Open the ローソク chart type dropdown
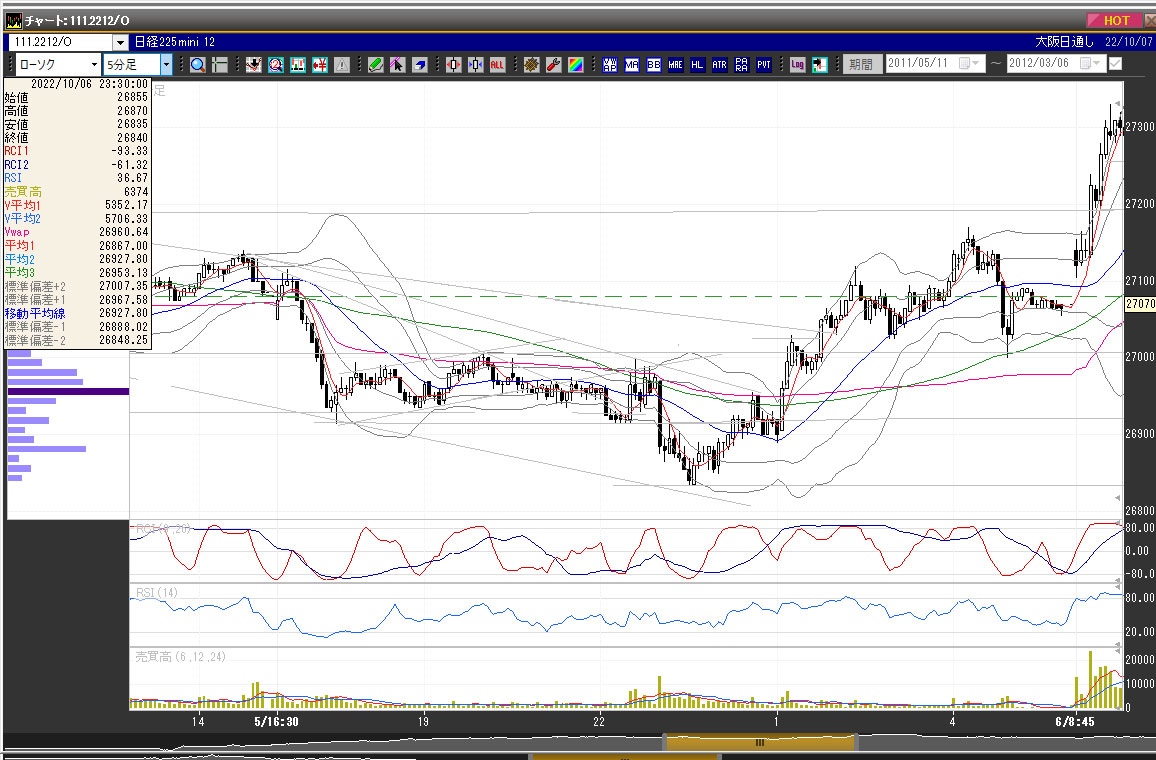Viewport: 1156px width, 760px height. pyautogui.click(x=94, y=65)
